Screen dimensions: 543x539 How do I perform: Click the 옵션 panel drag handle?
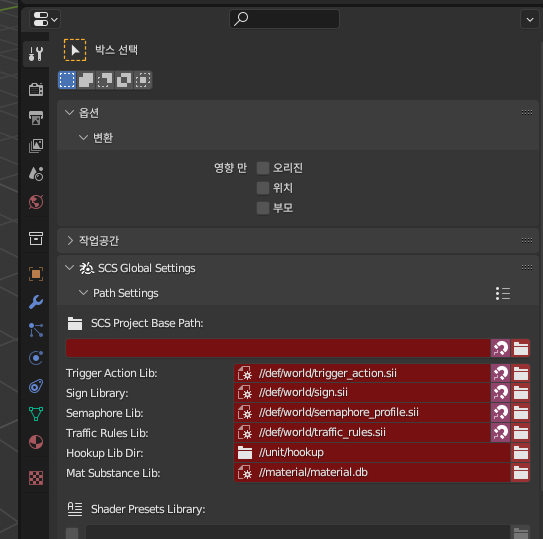click(527, 112)
